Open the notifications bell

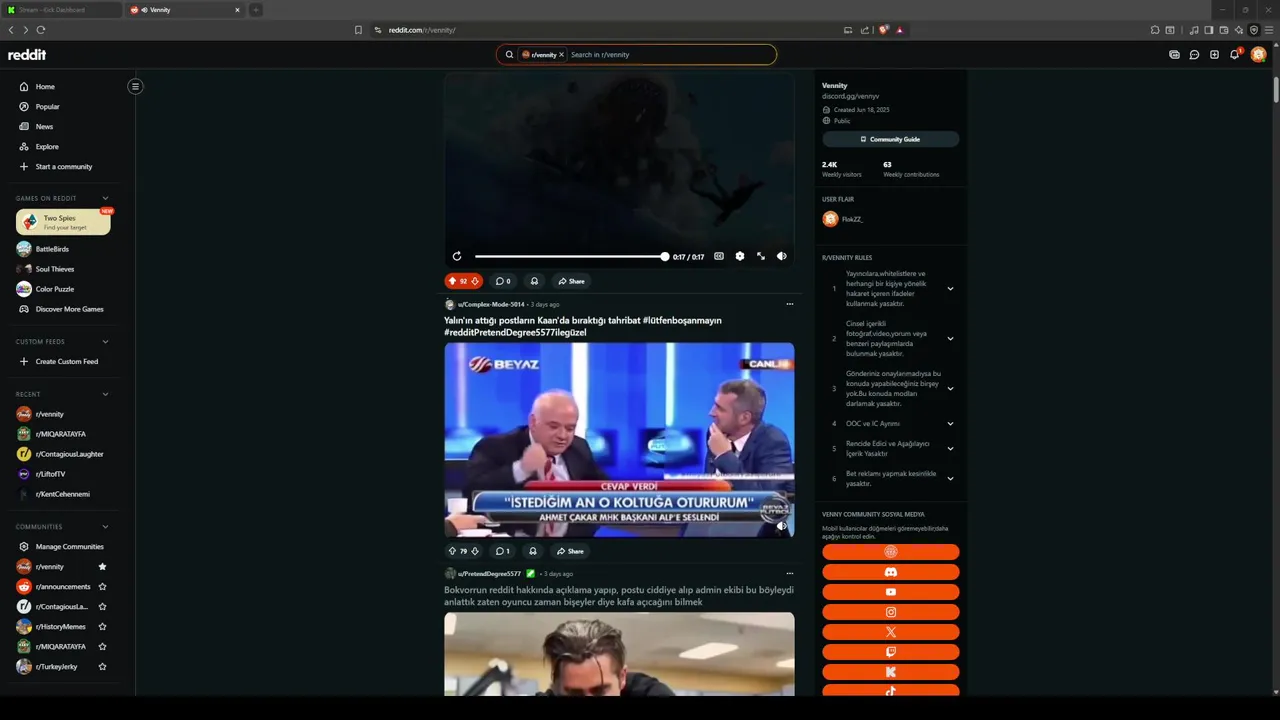[1234, 55]
